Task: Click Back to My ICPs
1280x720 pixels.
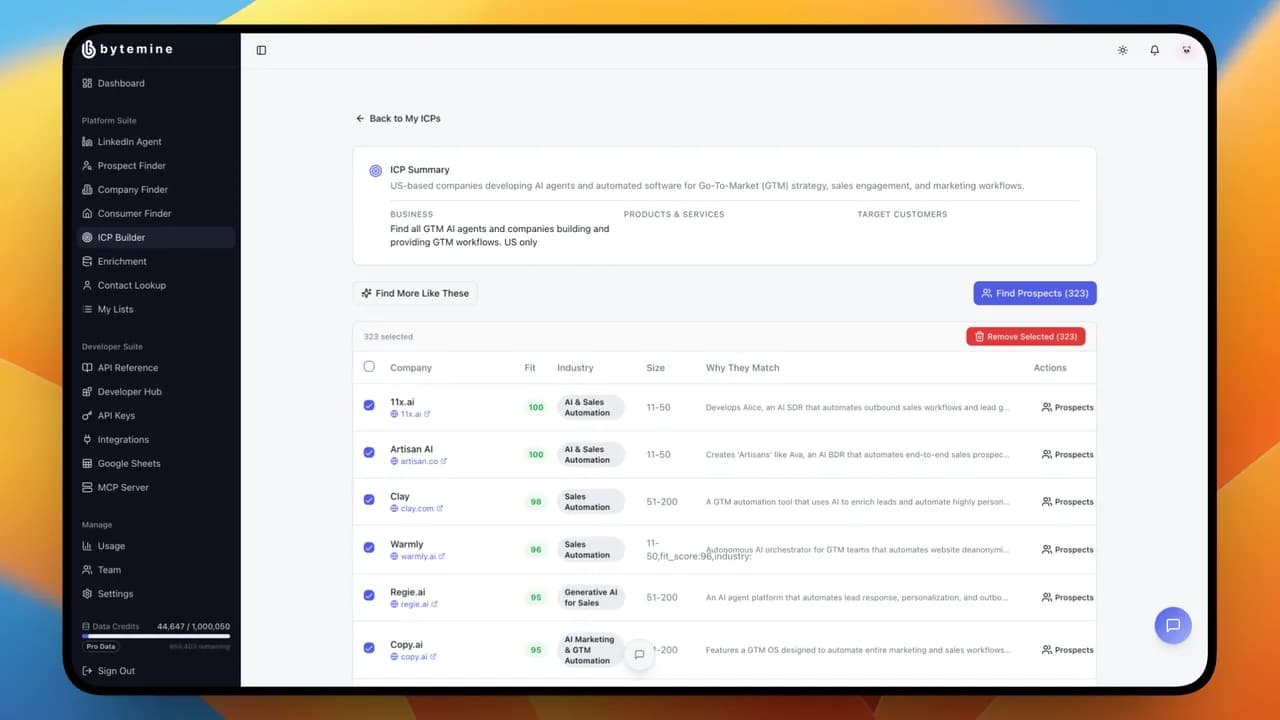Action: pos(398,118)
